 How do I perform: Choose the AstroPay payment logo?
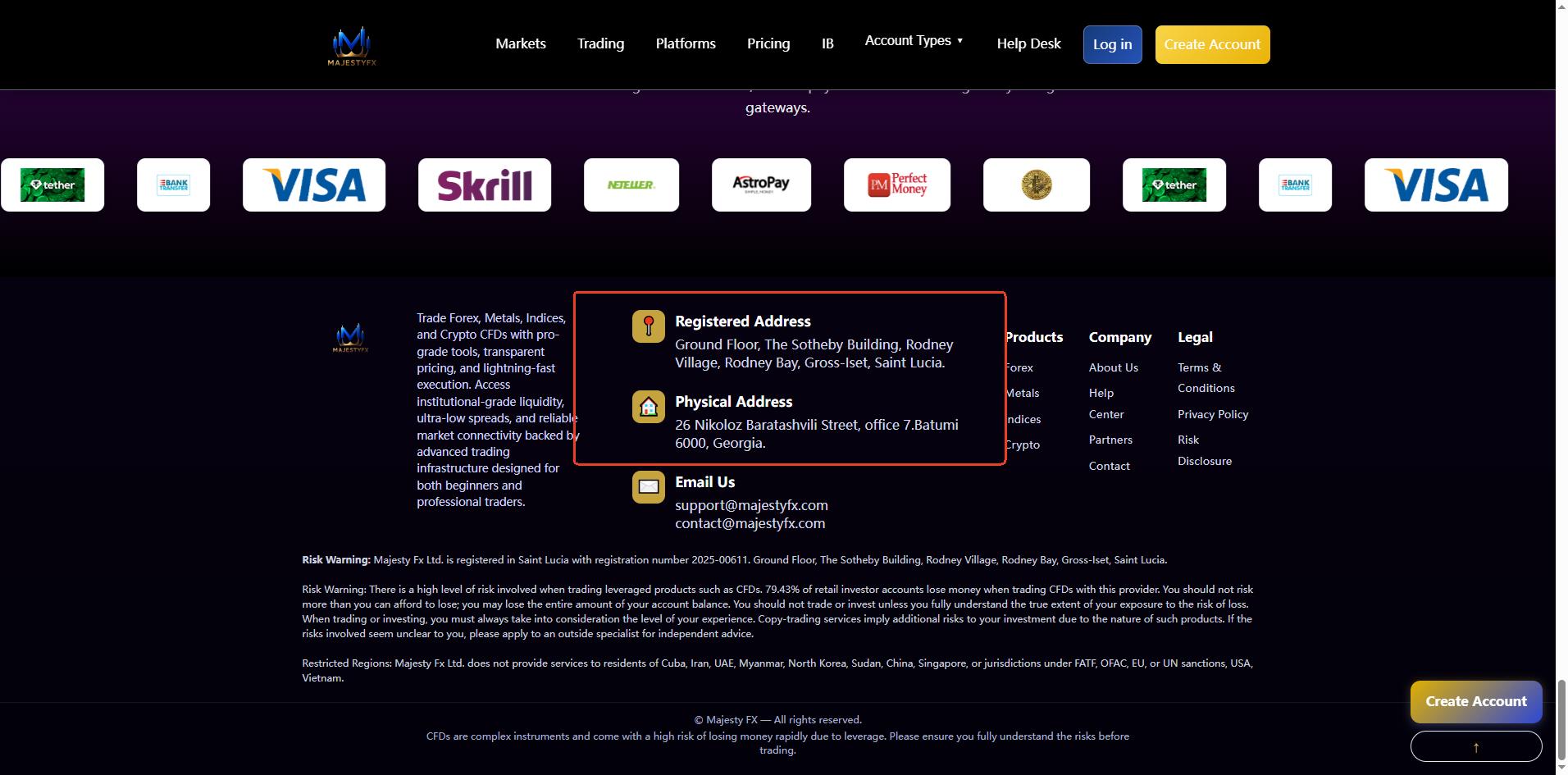point(761,185)
